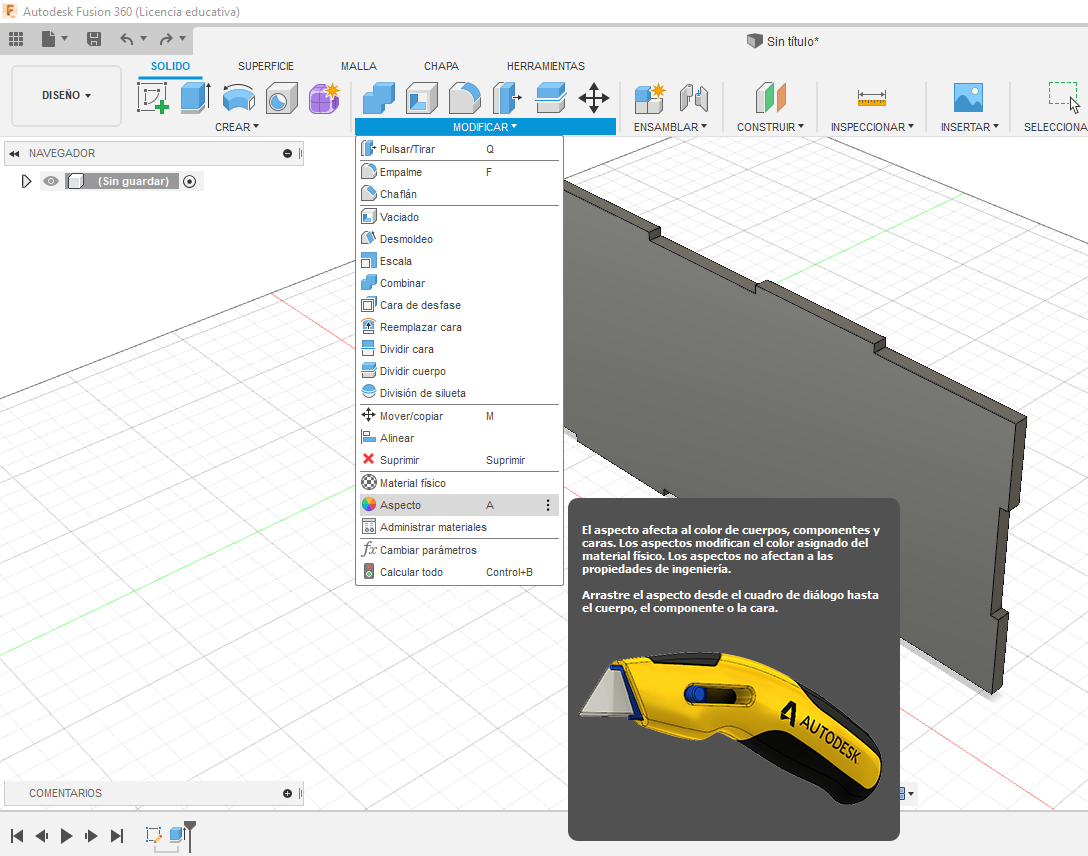Viewport: 1088px width, 856px height.
Task: Switch to the Herramientas tab
Action: click(x=545, y=66)
